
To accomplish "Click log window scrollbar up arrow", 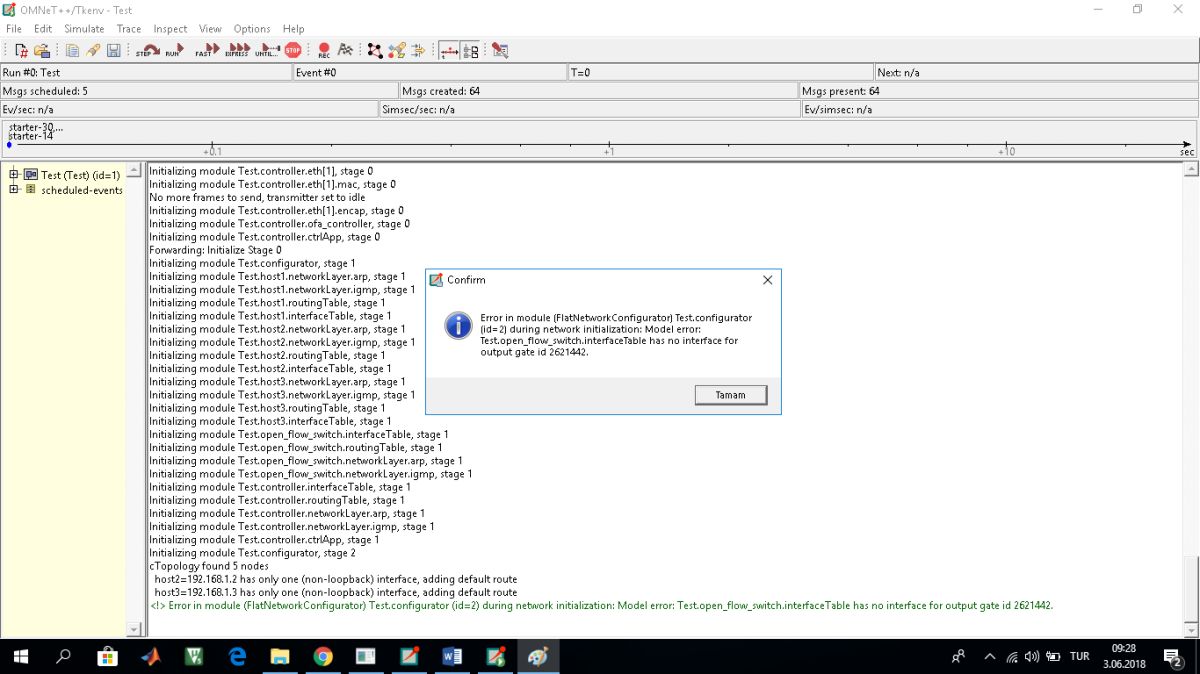I will [1191, 171].
